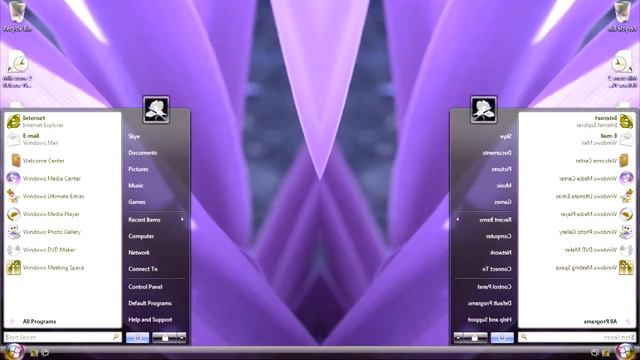Click magnifier icon in the non-mirrored Start Search box
Image resolution: width=640 pixels, height=360 pixels.
click(x=116, y=337)
